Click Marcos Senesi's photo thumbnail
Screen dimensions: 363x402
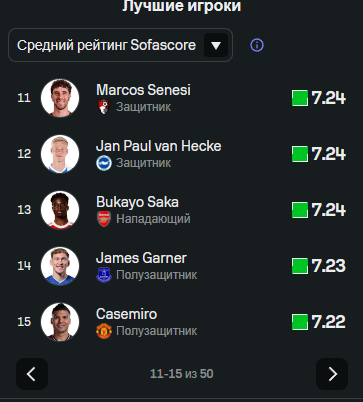click(x=60, y=98)
